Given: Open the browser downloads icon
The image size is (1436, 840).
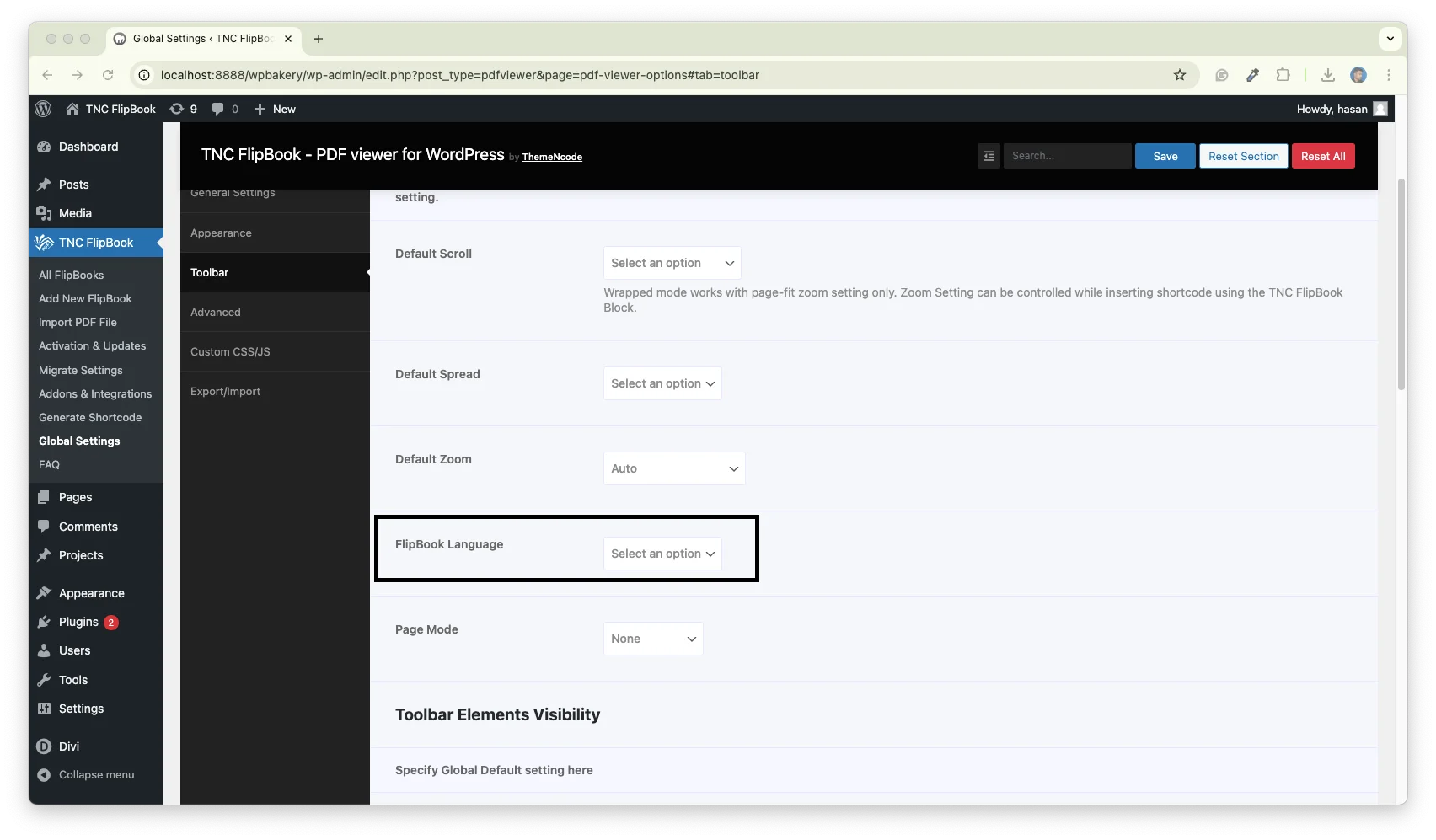Looking at the screenshot, I should 1327,75.
